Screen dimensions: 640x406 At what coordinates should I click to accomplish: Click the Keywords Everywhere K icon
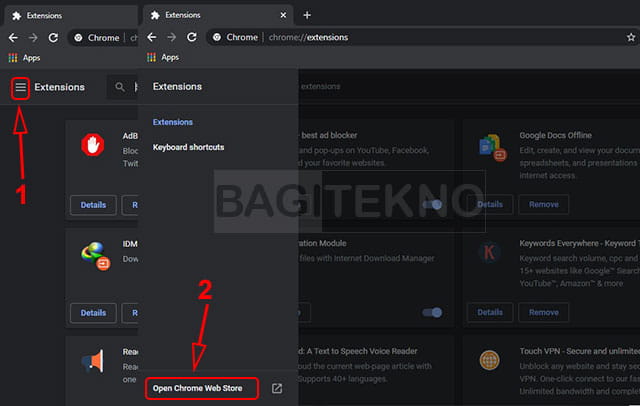coord(489,253)
